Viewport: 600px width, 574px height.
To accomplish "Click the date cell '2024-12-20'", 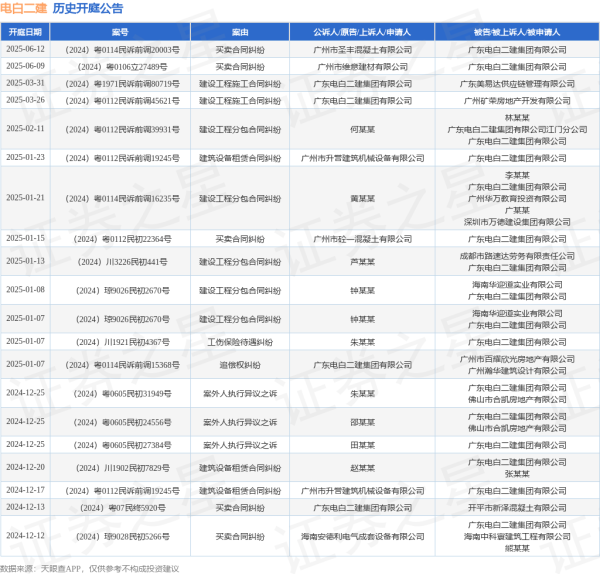I will (25, 467).
